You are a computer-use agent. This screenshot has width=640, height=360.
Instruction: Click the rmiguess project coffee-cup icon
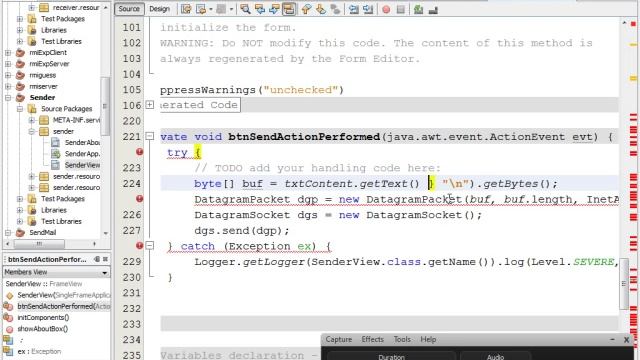click(20, 75)
